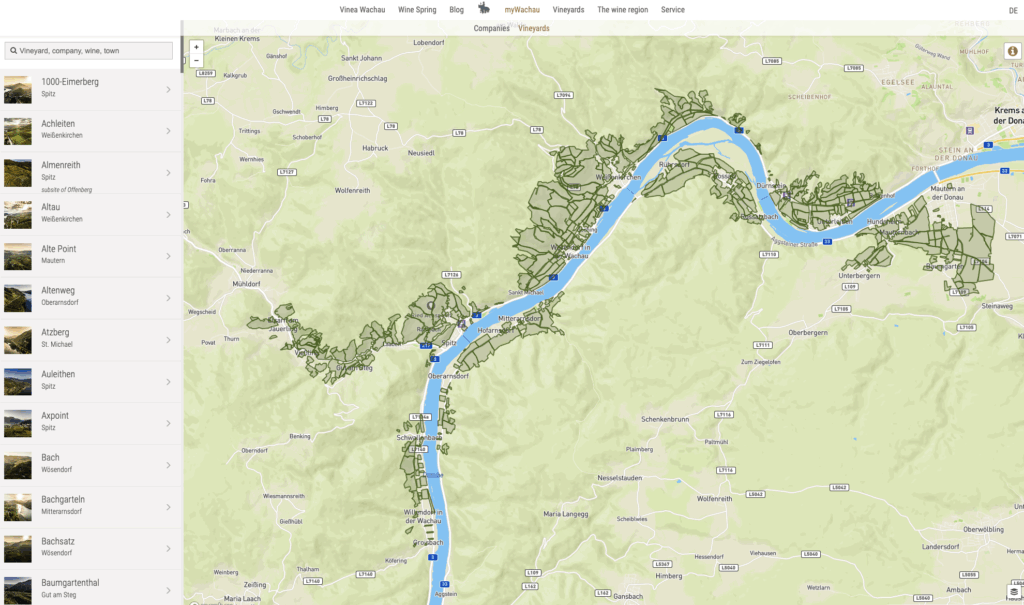Zoom out the map with minus button
Viewport: 1024px width, 605px height.
(x=196, y=60)
